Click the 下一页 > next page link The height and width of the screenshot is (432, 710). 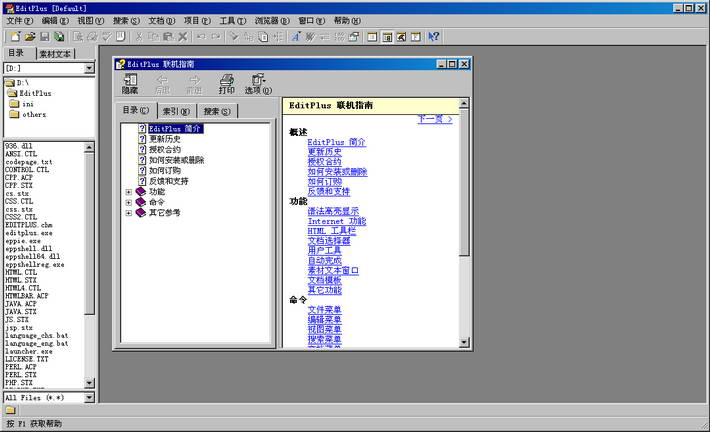tap(435, 119)
